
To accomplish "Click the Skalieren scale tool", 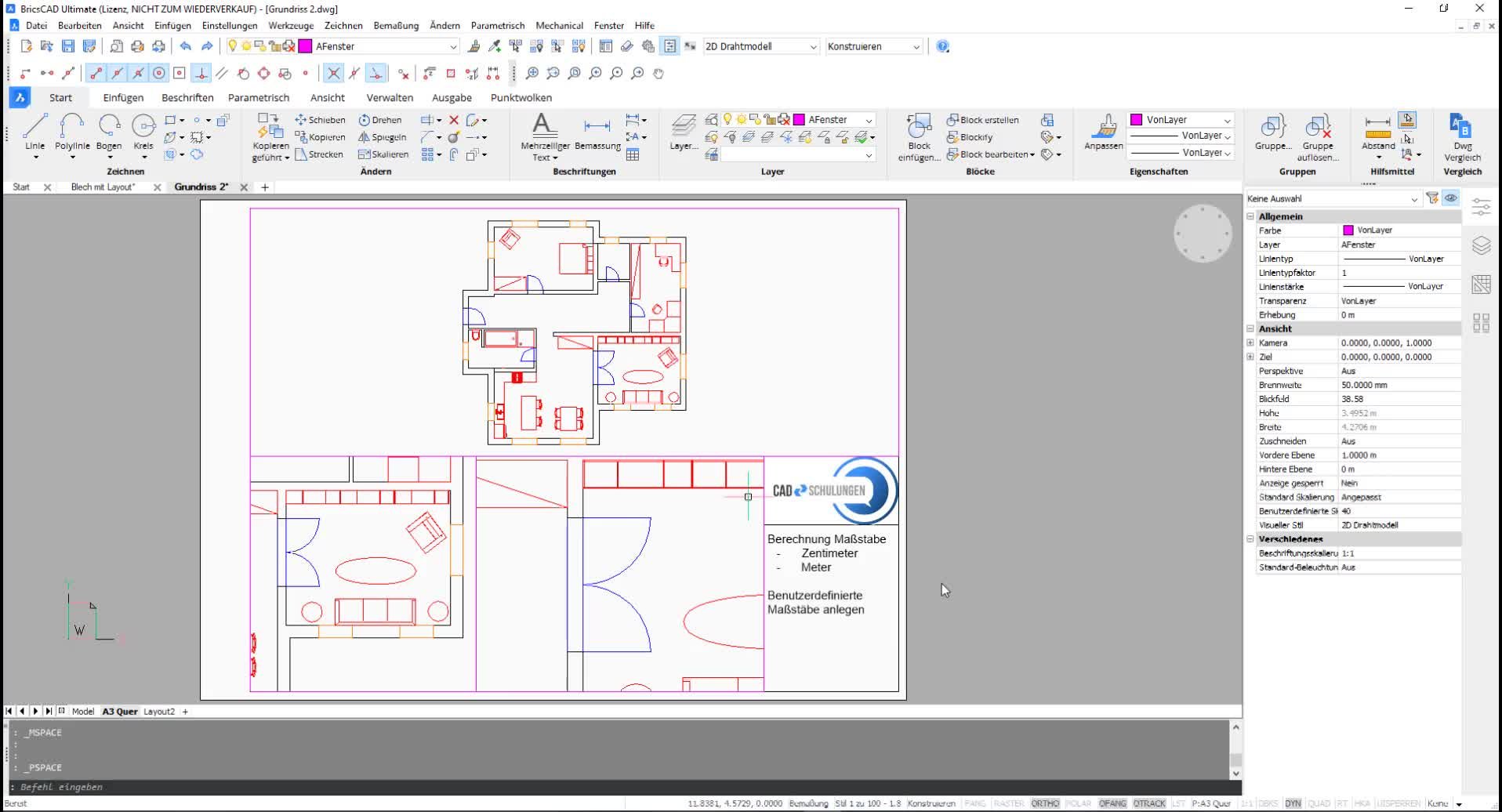I will coord(383,154).
